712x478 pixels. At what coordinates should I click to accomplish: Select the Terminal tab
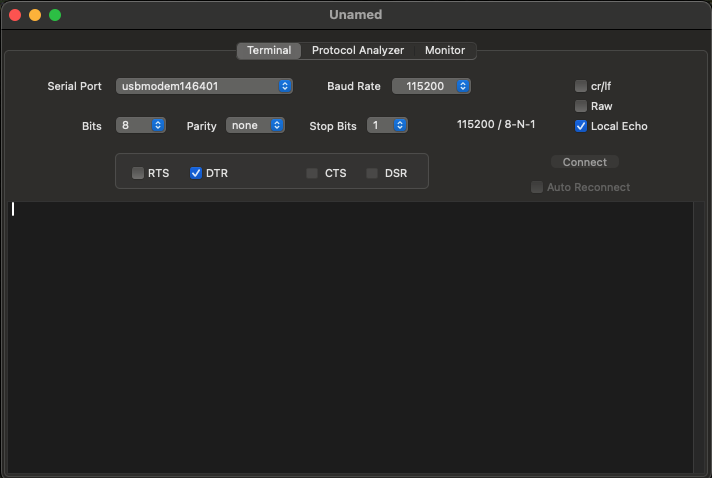pyautogui.click(x=269, y=50)
